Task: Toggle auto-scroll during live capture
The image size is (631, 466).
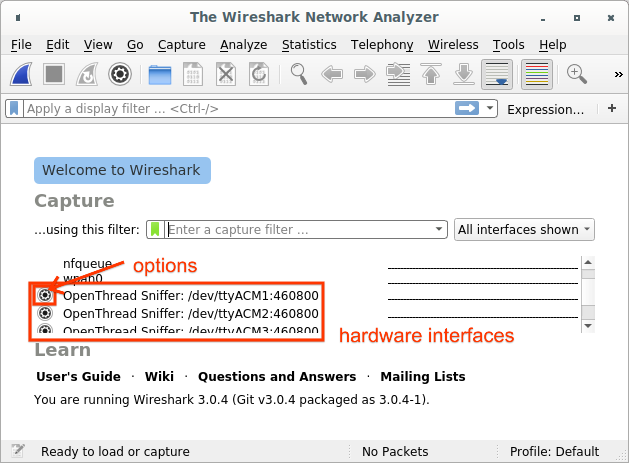Action: [x=497, y=74]
